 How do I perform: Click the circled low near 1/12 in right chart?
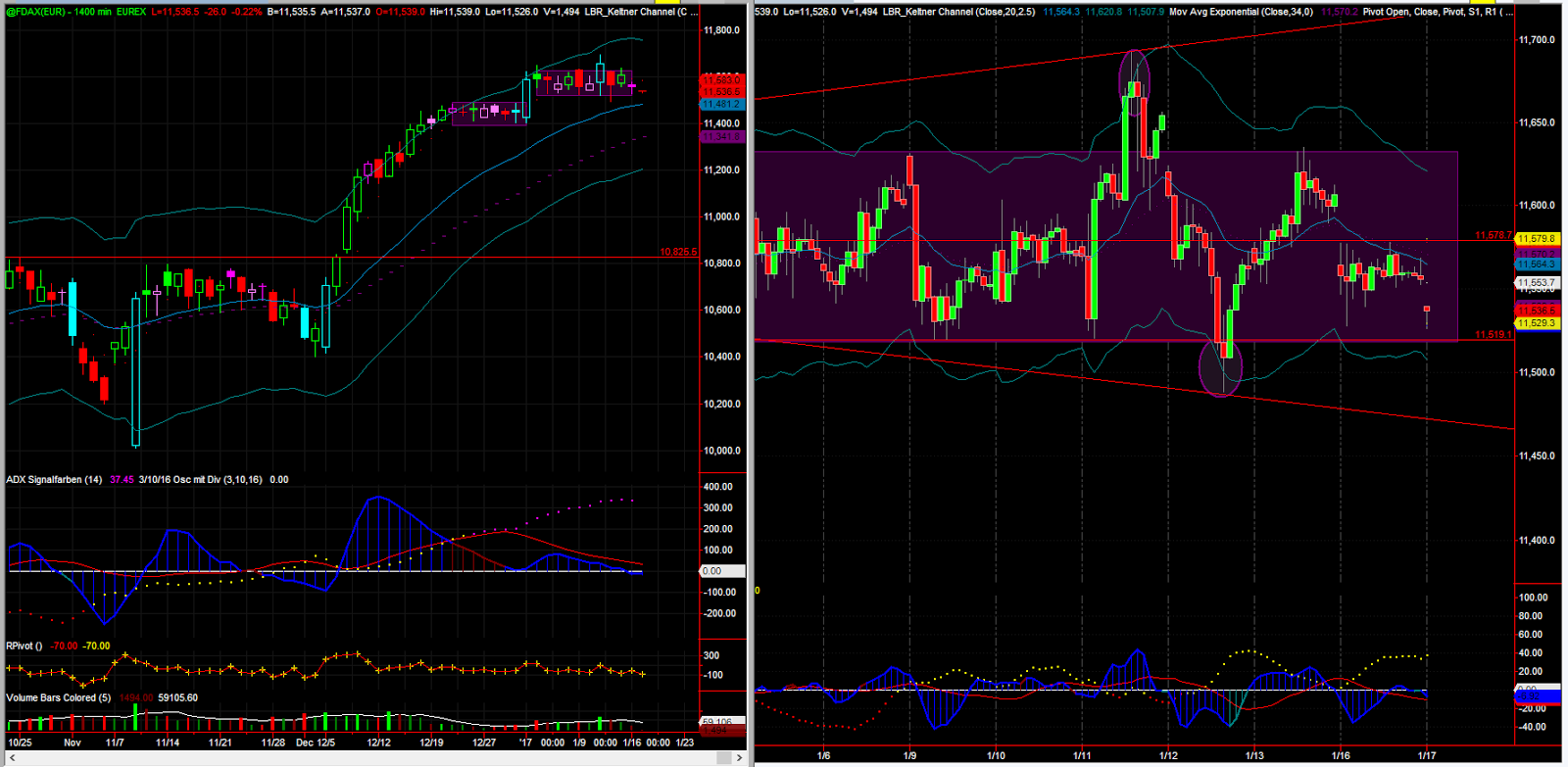1220,366
